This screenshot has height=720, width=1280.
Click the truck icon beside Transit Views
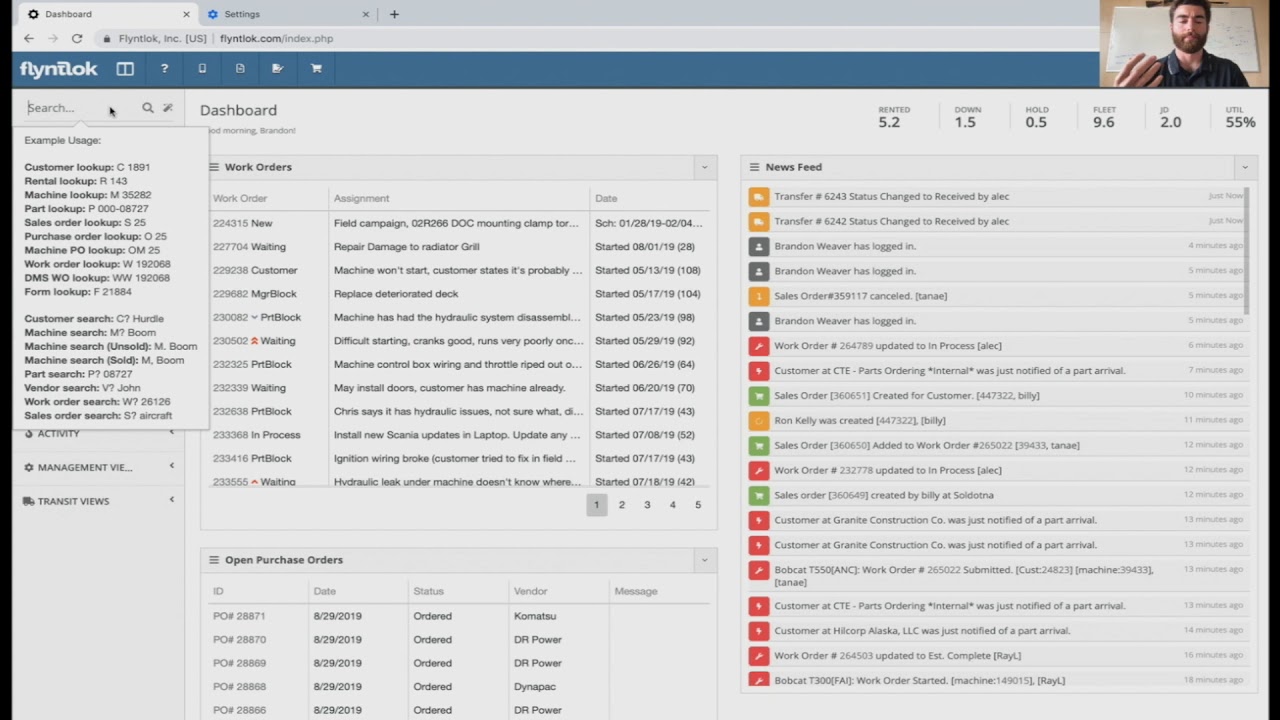pyautogui.click(x=28, y=501)
